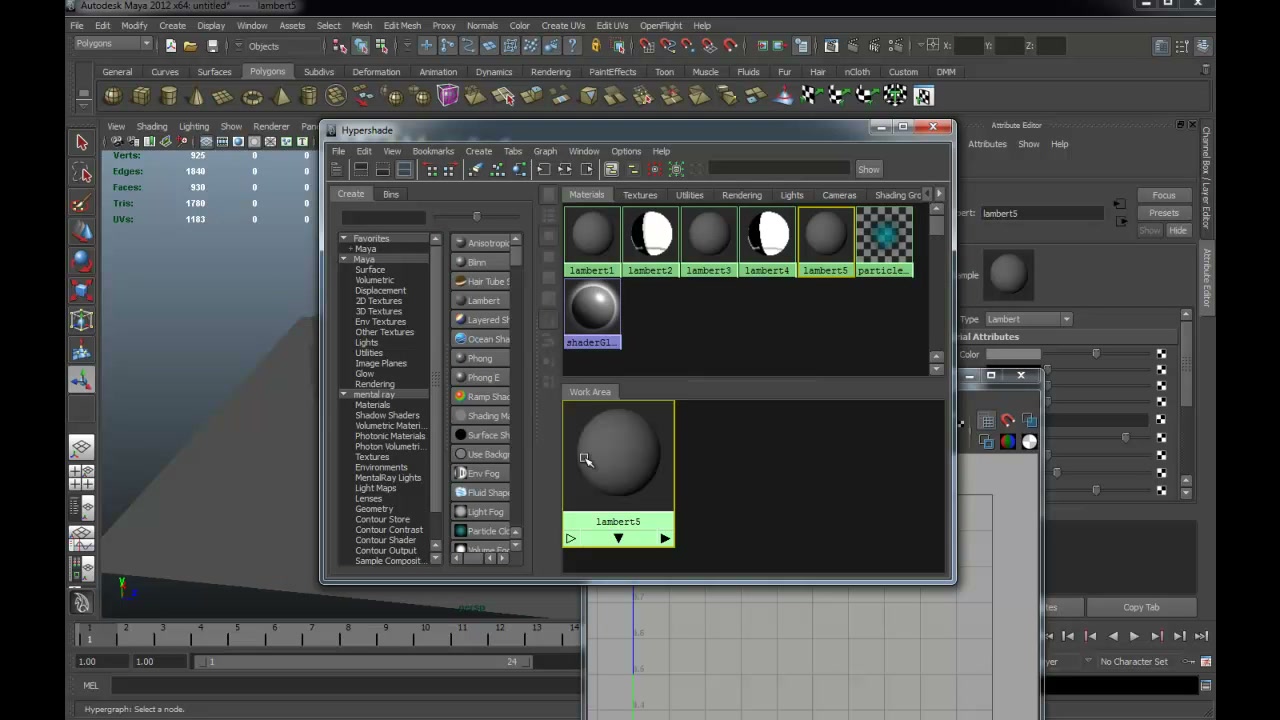Toggle the checker box beside Color attribute
1280x720 pixels.
pos(1161,354)
